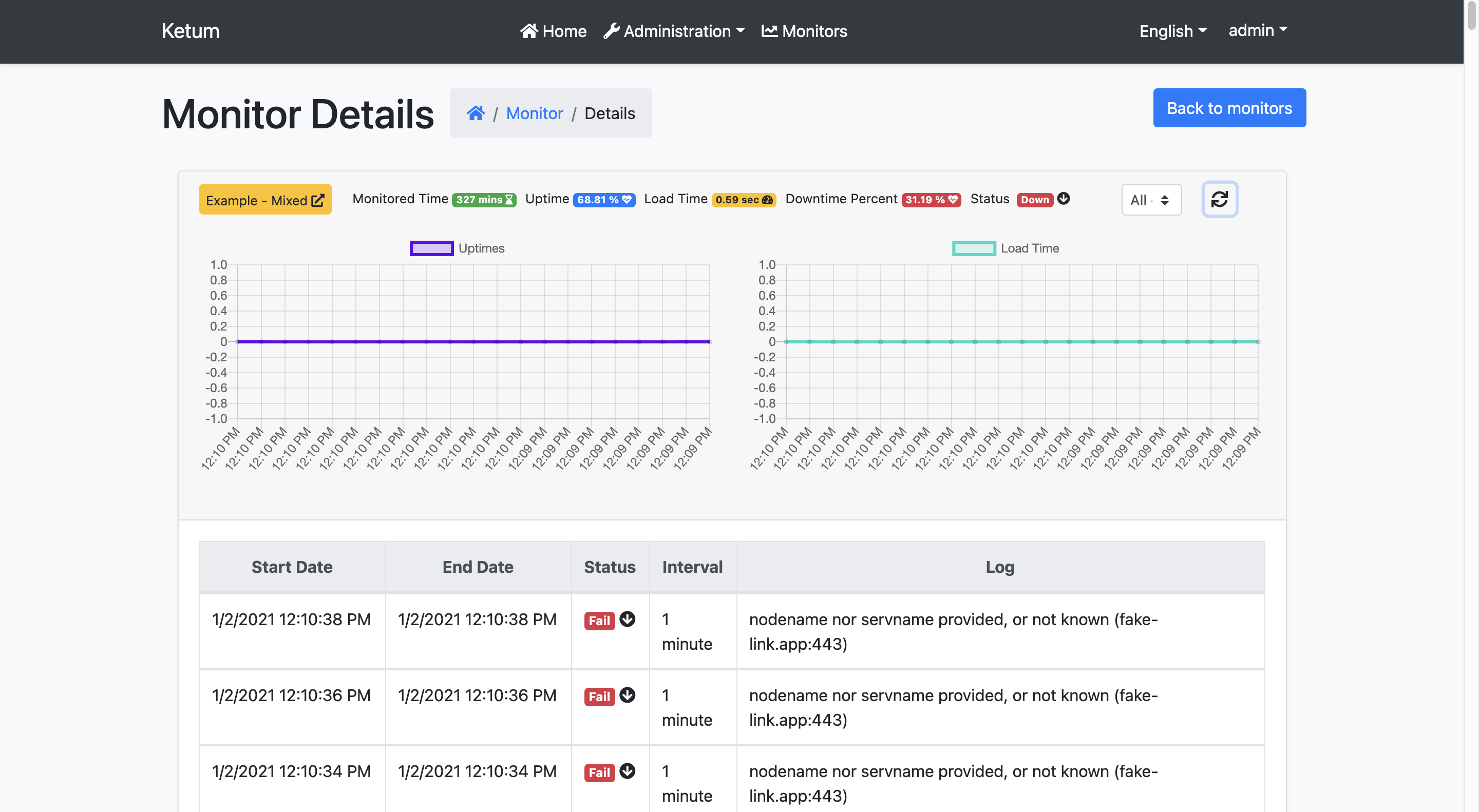Click the heartbeat icon in the Uptime badge

[x=627, y=200]
